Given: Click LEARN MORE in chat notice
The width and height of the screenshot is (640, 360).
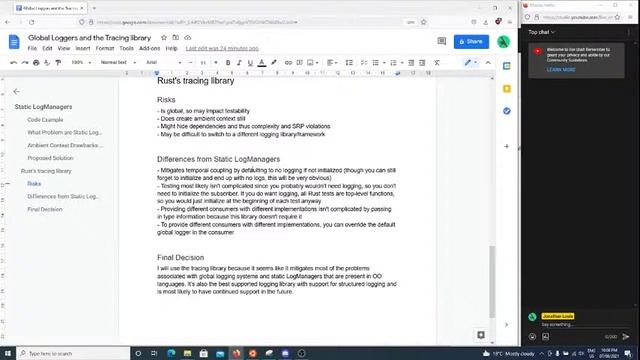Looking at the screenshot, I should click(x=561, y=70).
